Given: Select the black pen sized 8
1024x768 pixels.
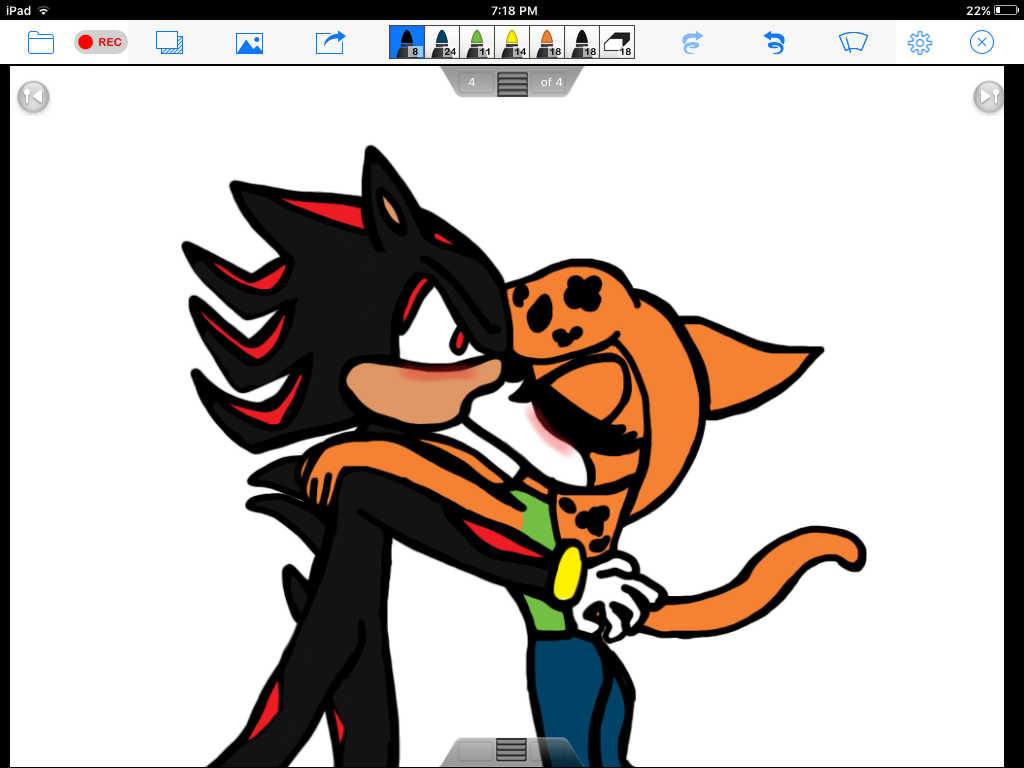Looking at the screenshot, I should pyautogui.click(x=407, y=42).
